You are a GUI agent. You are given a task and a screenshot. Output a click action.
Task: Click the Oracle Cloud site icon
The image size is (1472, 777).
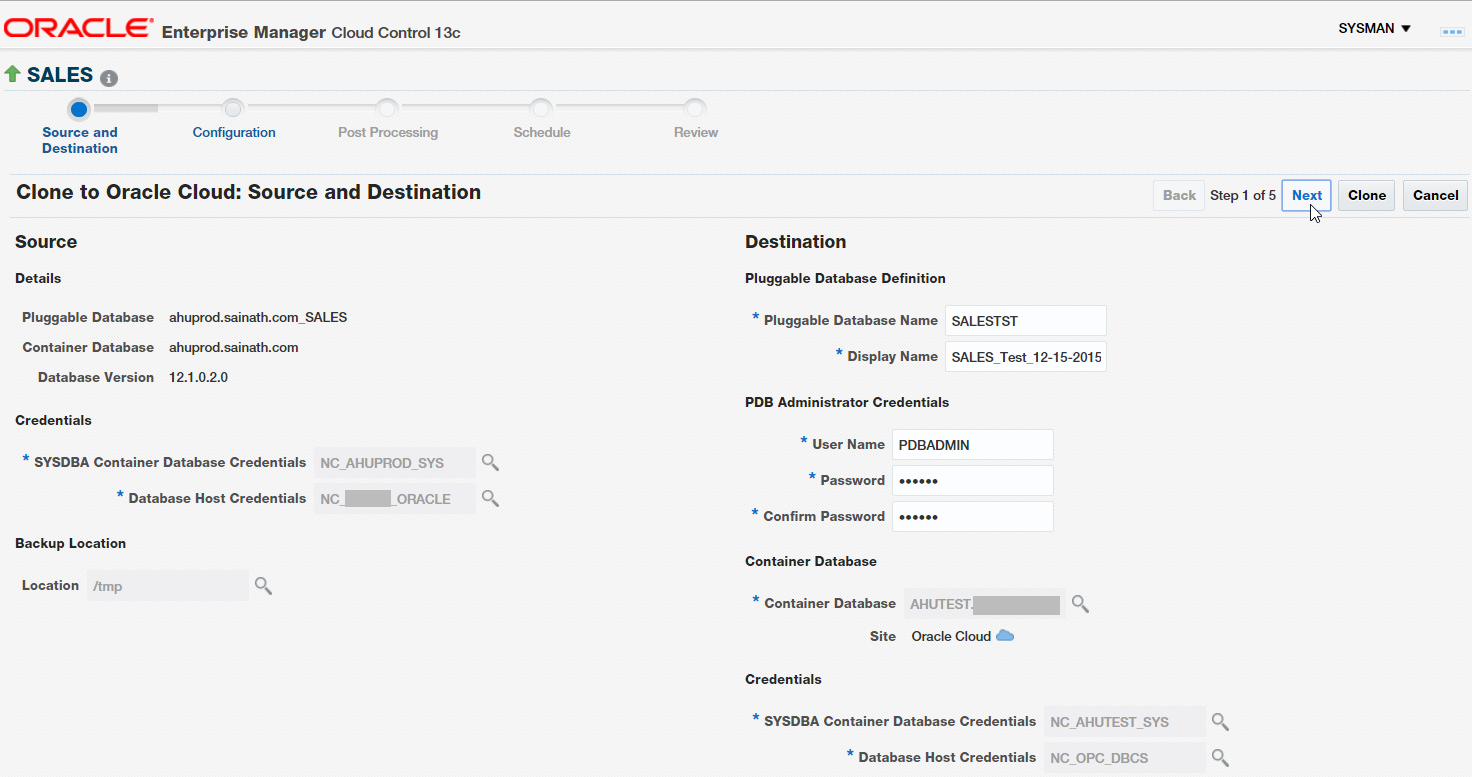tap(1005, 636)
